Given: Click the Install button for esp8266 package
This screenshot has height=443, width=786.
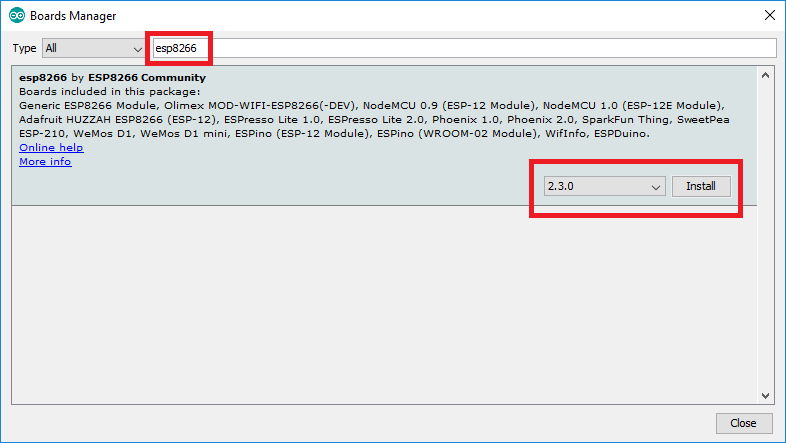Looking at the screenshot, I should (701, 186).
